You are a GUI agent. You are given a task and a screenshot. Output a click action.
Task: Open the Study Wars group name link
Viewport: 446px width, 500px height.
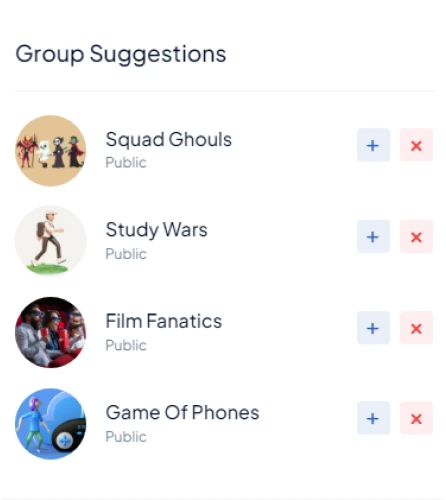point(156,230)
